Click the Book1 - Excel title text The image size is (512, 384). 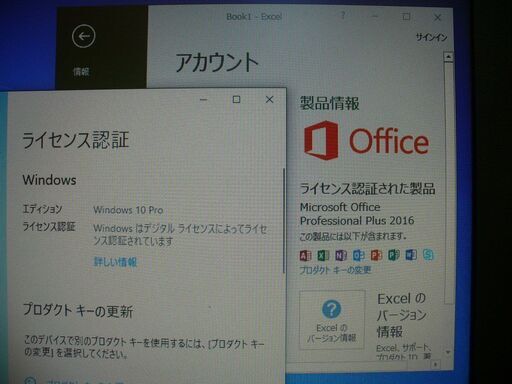click(x=254, y=16)
